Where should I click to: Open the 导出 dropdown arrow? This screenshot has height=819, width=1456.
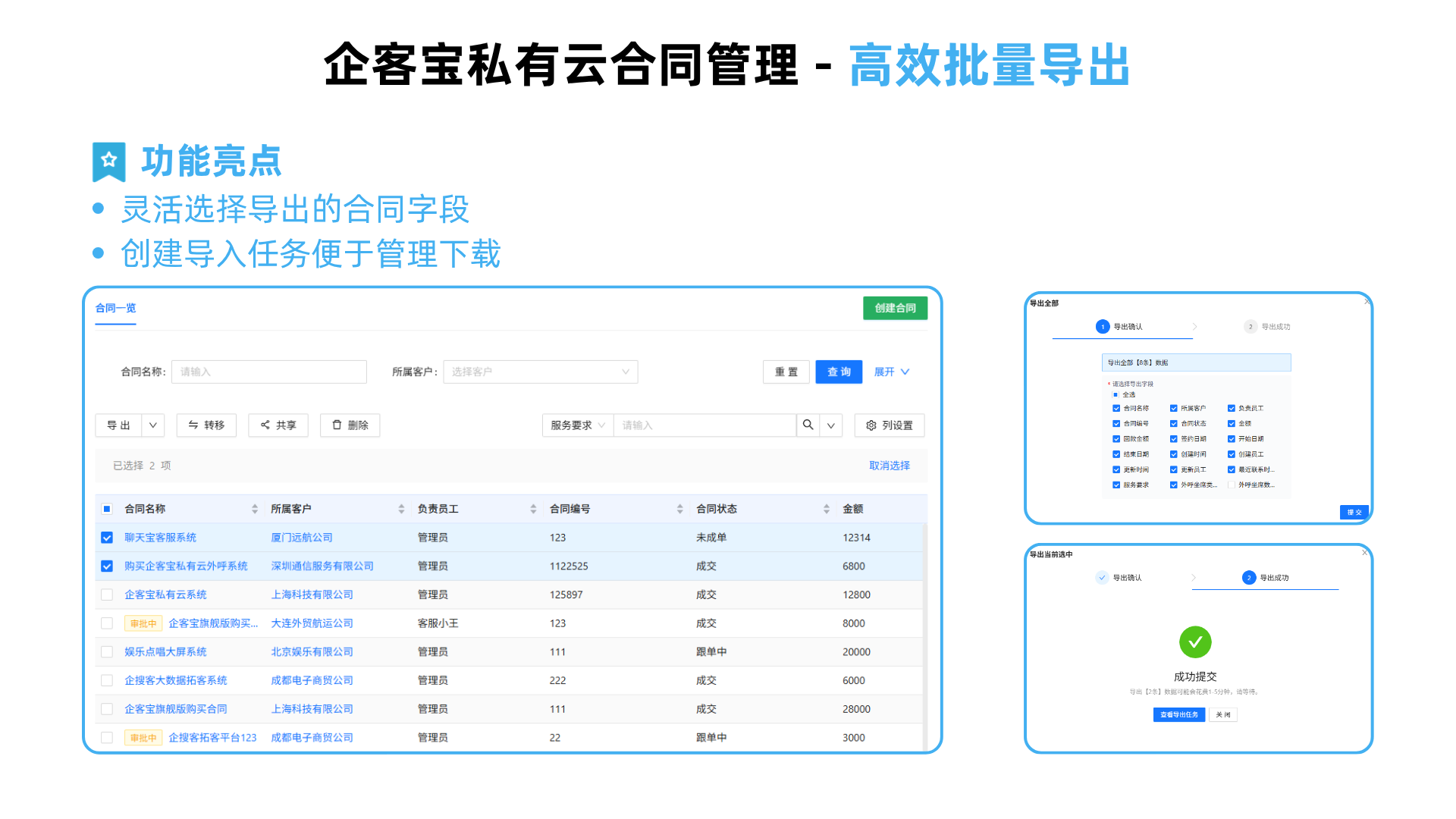coord(153,425)
